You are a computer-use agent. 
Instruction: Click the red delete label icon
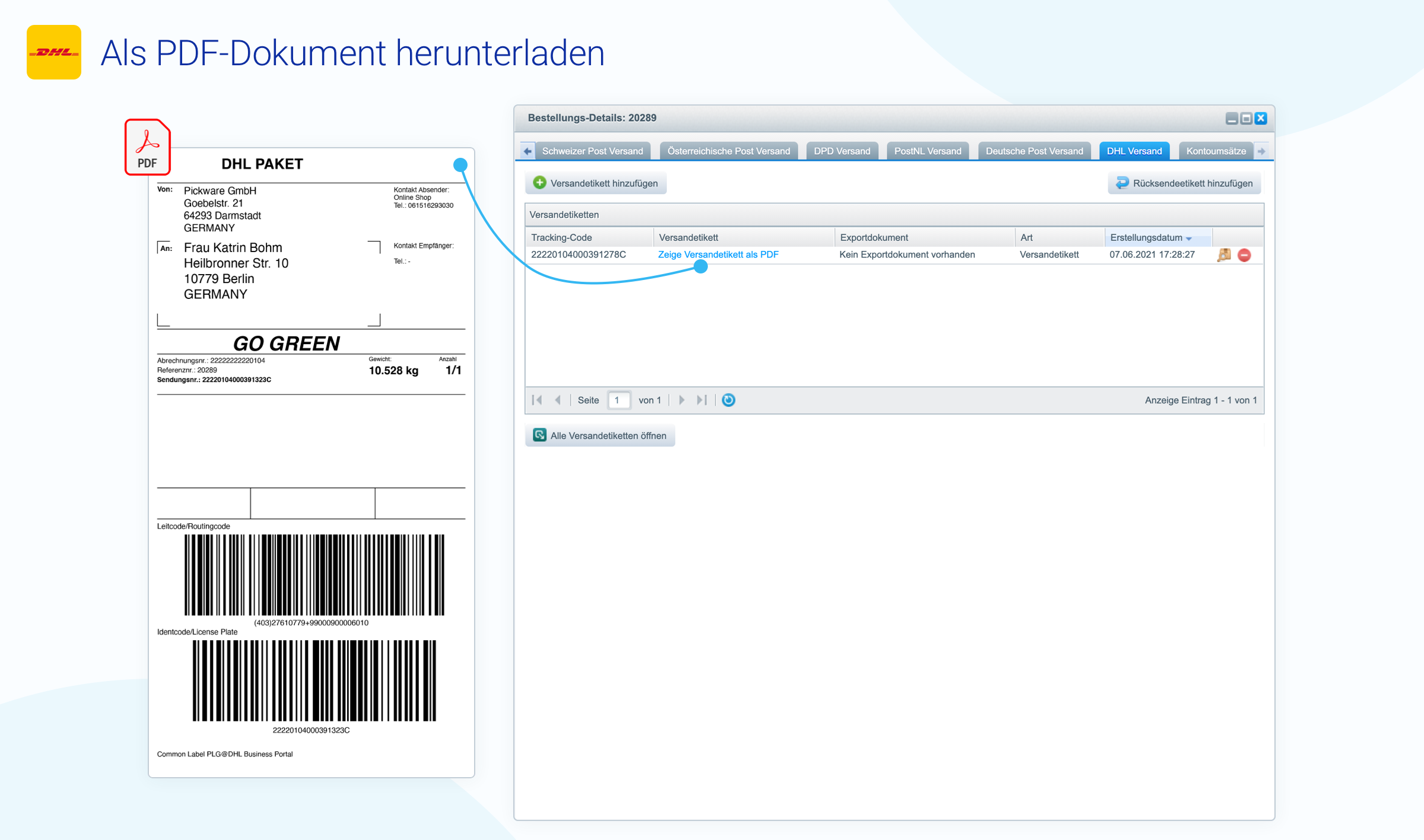[x=1245, y=255]
